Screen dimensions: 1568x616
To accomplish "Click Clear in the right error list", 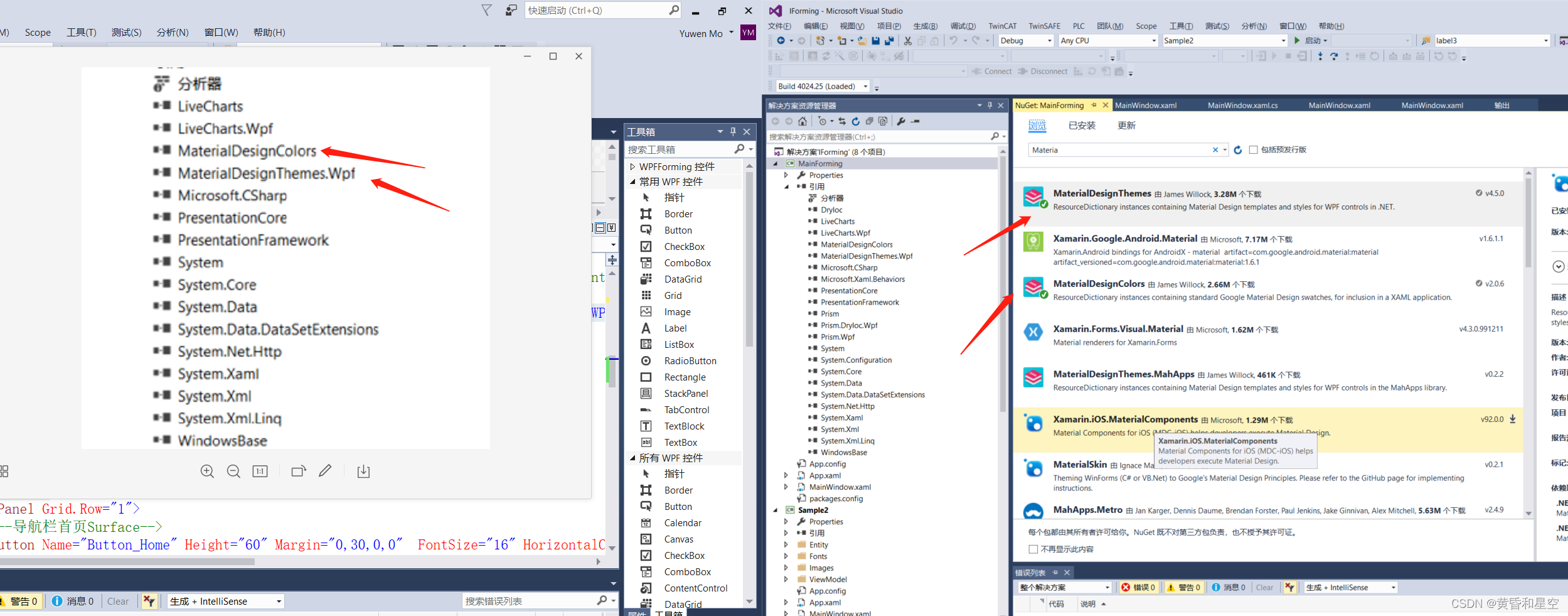I will click(1264, 588).
